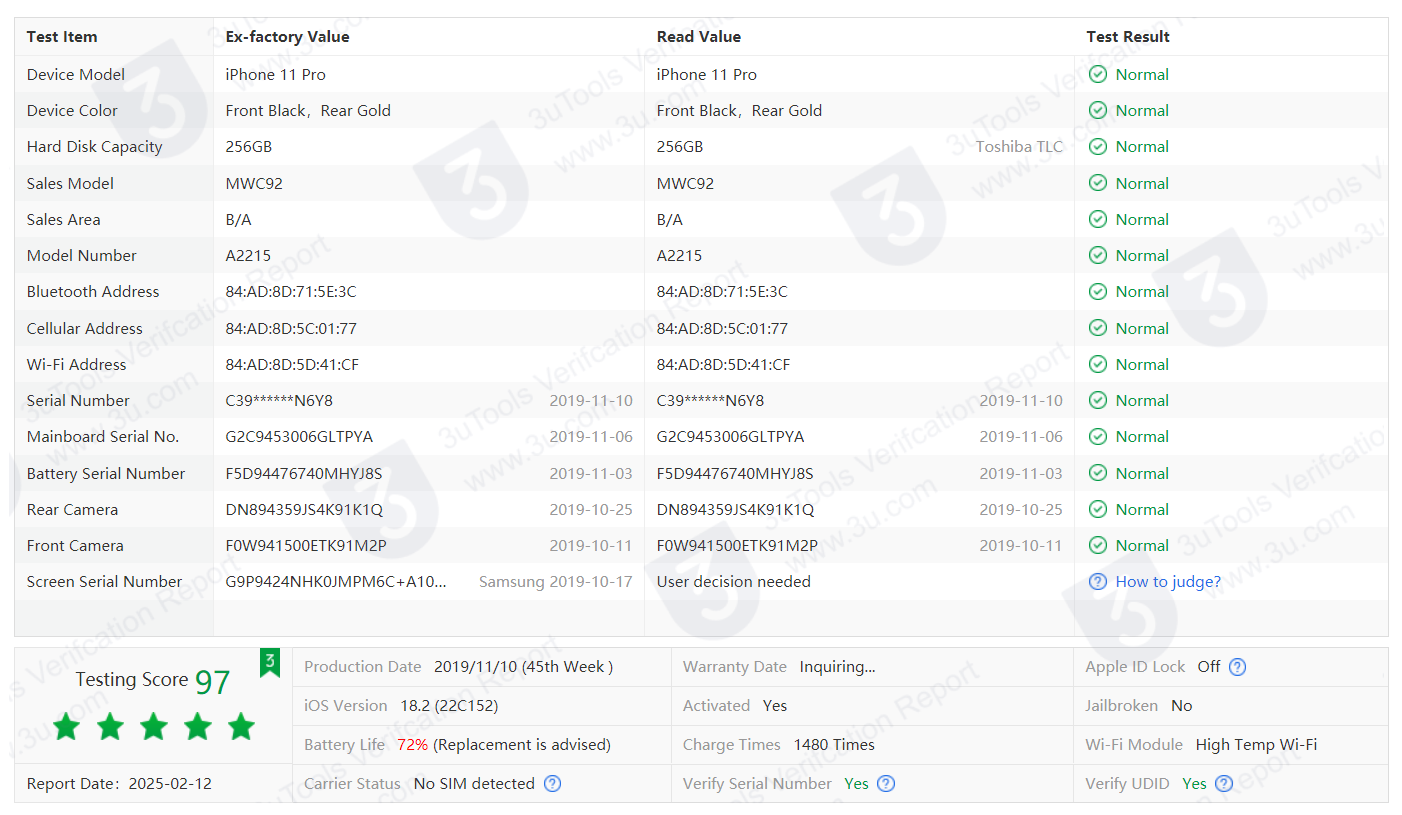The height and width of the screenshot is (815, 1402).
Task: Click 'Screen Serial Number' row label
Action: click(x=104, y=582)
